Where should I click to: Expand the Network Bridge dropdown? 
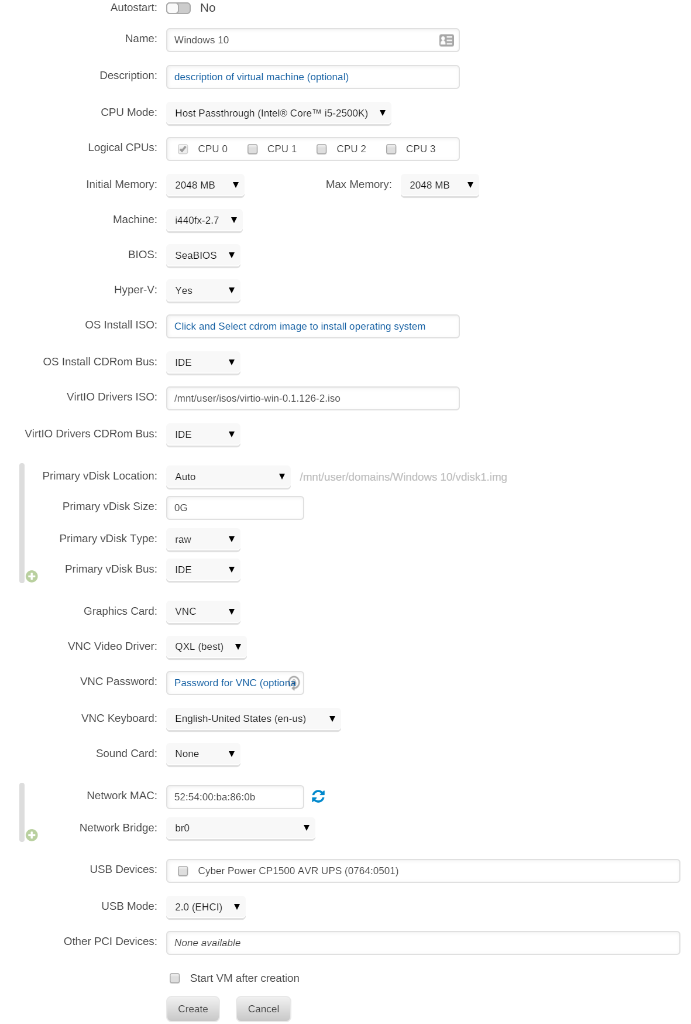click(240, 828)
